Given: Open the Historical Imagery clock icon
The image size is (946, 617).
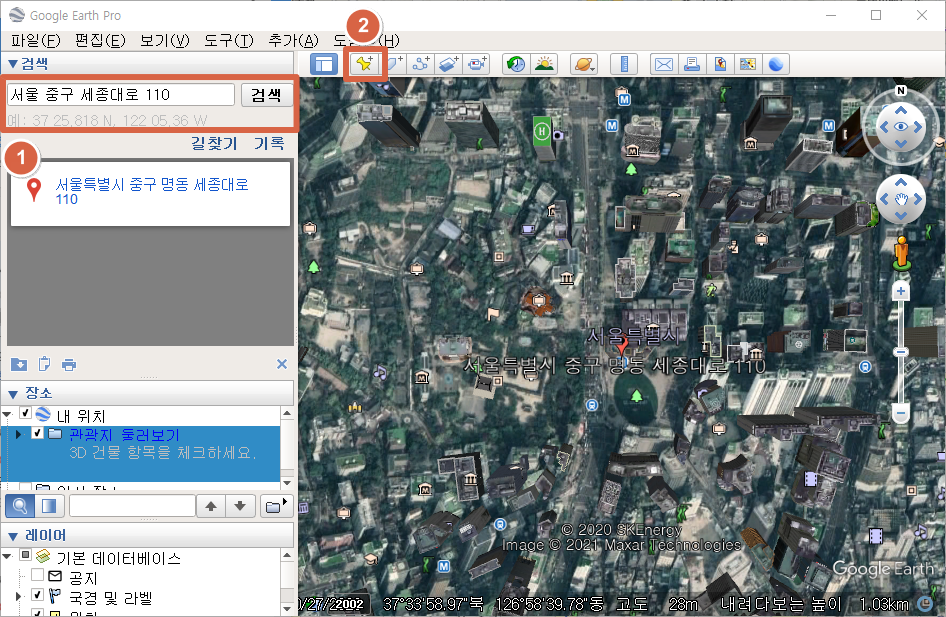Looking at the screenshot, I should point(516,64).
